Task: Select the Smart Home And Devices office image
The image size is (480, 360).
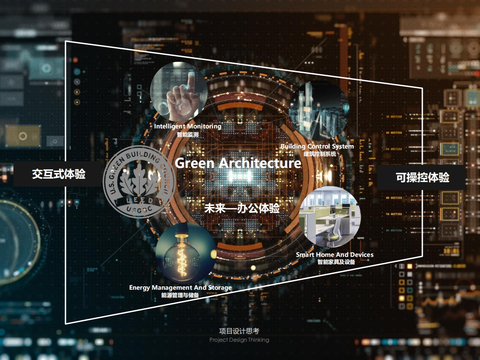Action: 330,217
